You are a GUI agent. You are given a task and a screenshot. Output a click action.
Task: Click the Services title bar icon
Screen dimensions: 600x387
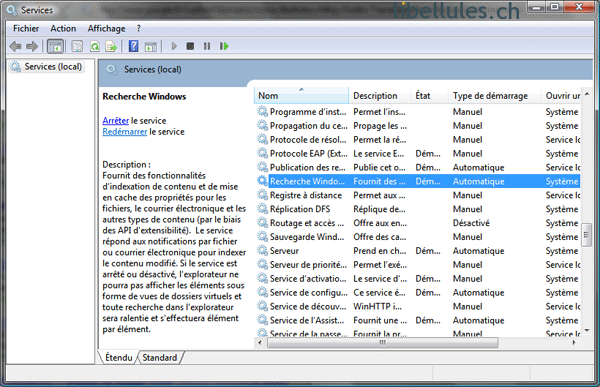pos(11,10)
